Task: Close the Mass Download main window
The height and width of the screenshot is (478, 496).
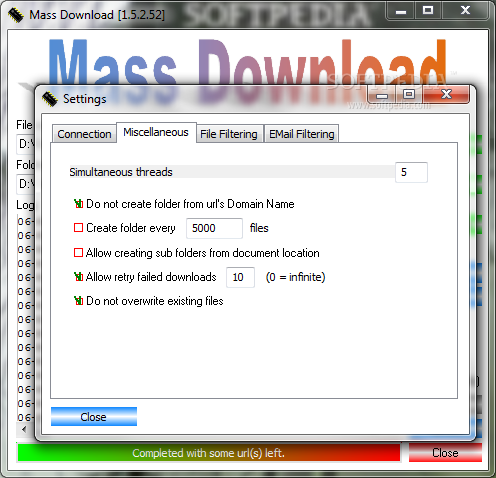Action: click(465, 11)
